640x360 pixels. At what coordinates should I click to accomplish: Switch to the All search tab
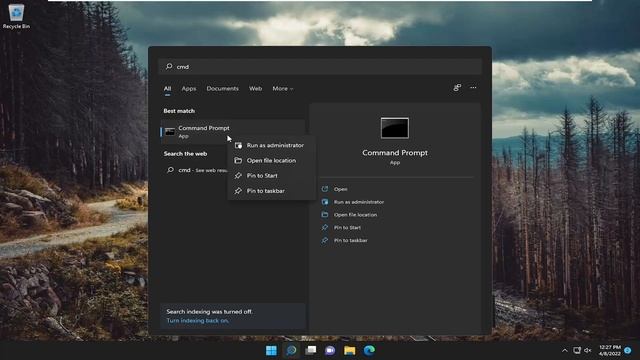(x=167, y=89)
